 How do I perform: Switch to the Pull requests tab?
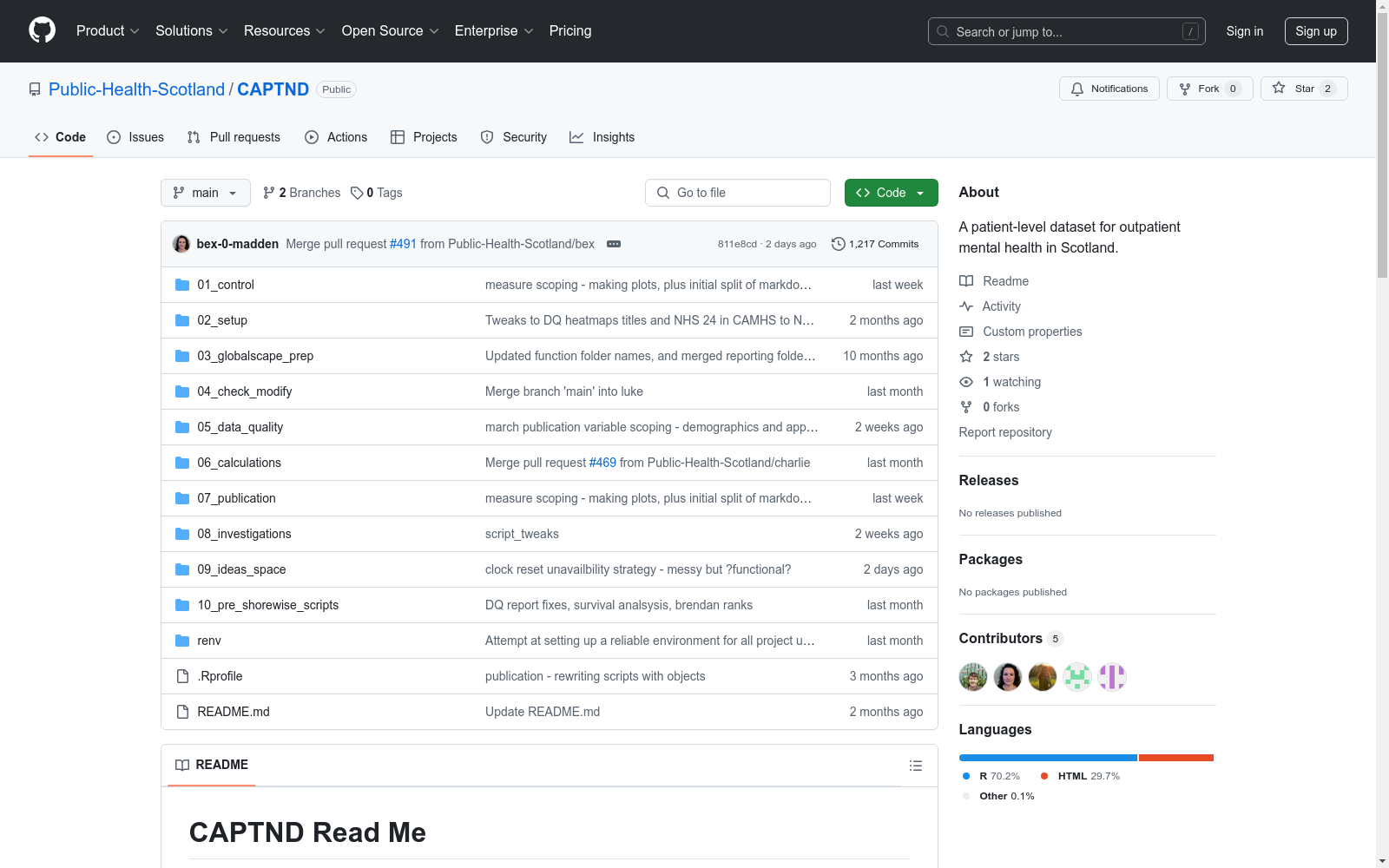tap(234, 137)
